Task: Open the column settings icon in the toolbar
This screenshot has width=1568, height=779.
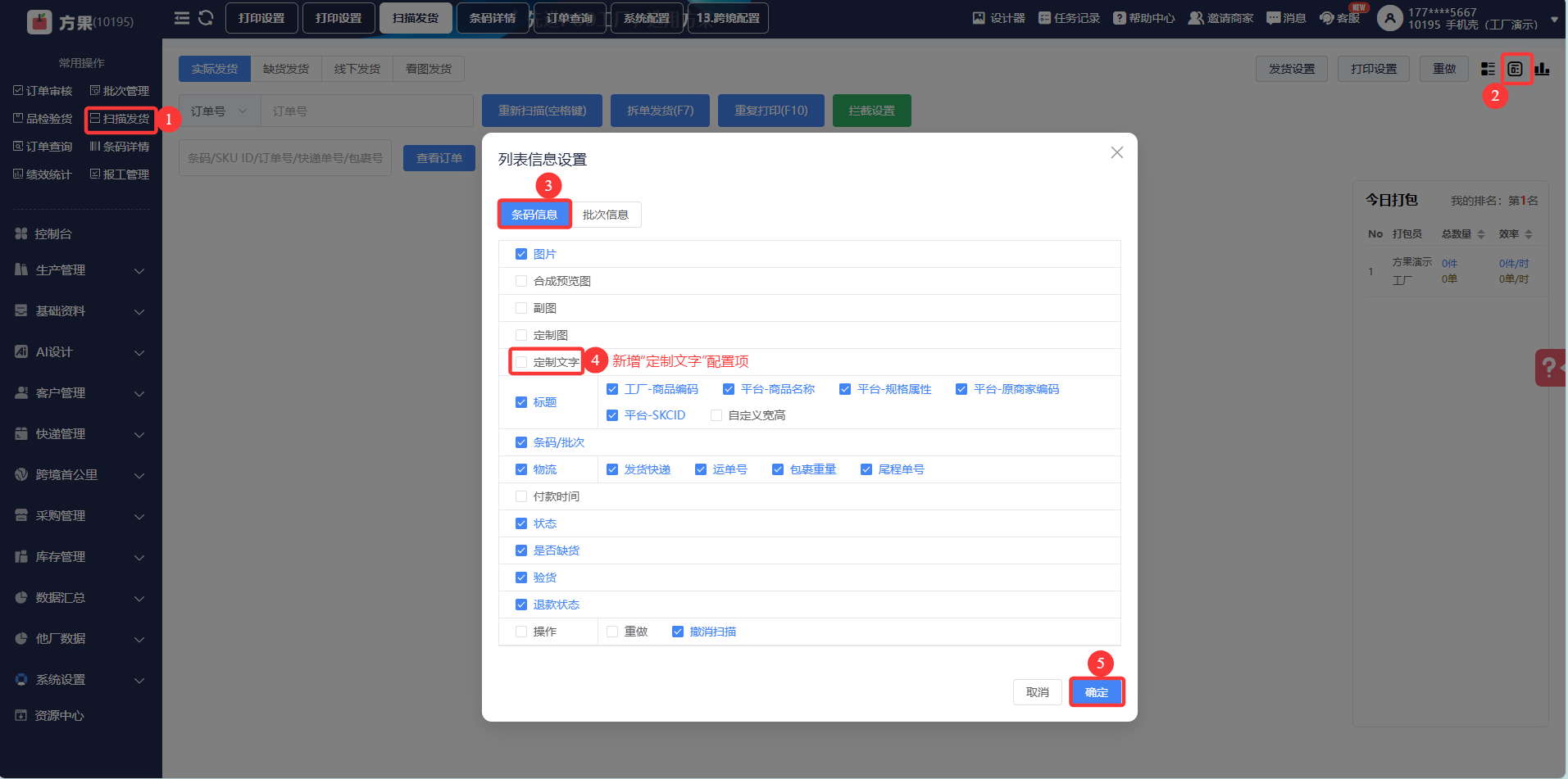Action: coord(1515,69)
